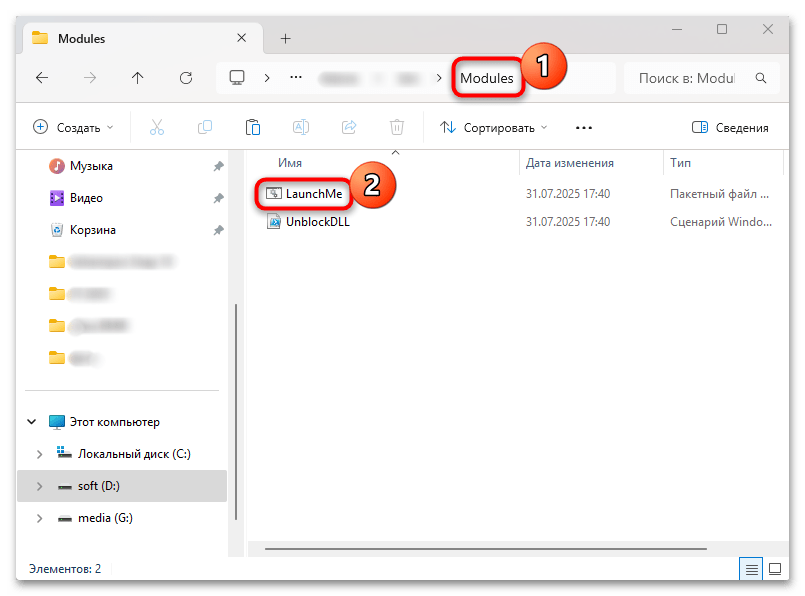This screenshot has height=596, width=805.
Task: Click the search field for Modules
Action: click(x=697, y=77)
